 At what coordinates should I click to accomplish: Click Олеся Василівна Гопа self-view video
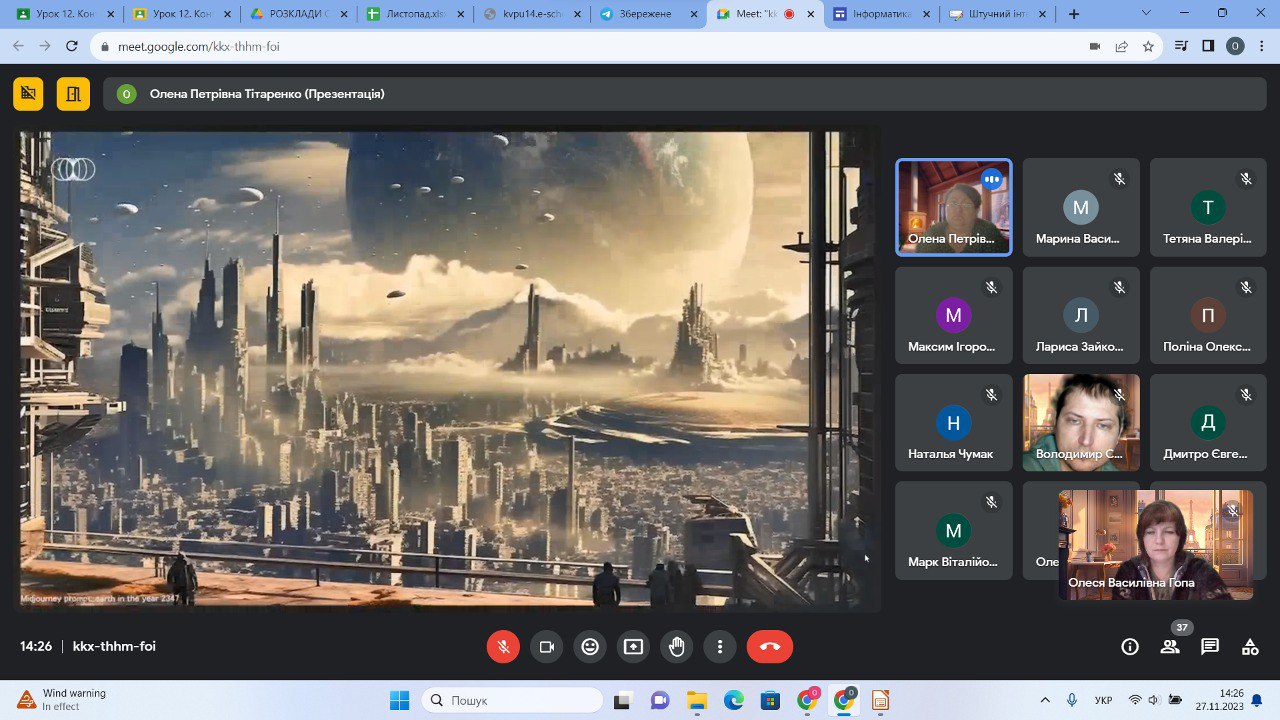point(1156,545)
